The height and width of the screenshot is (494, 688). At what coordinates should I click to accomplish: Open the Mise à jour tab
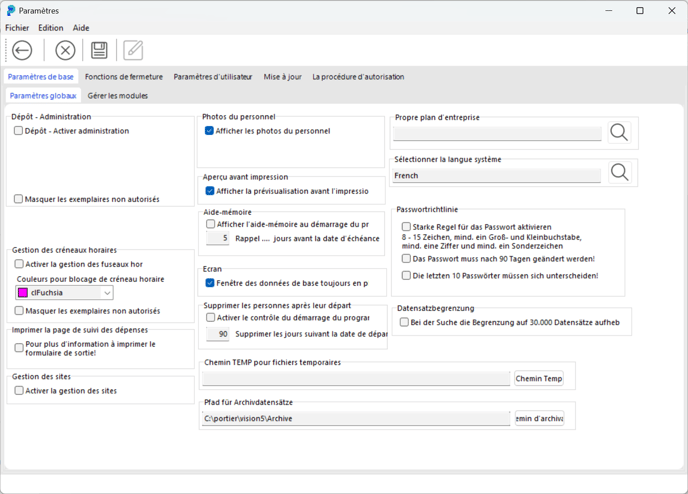coord(283,77)
